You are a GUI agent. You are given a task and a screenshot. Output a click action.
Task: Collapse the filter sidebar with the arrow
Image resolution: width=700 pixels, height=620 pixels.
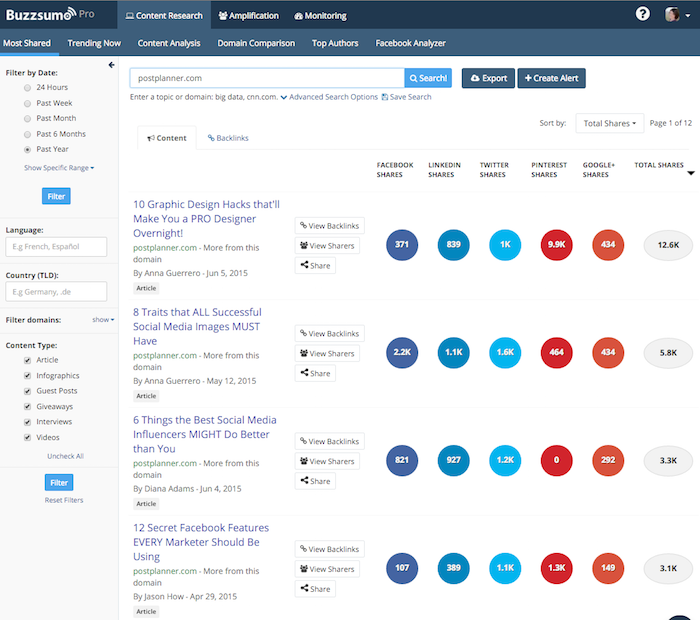(112, 65)
